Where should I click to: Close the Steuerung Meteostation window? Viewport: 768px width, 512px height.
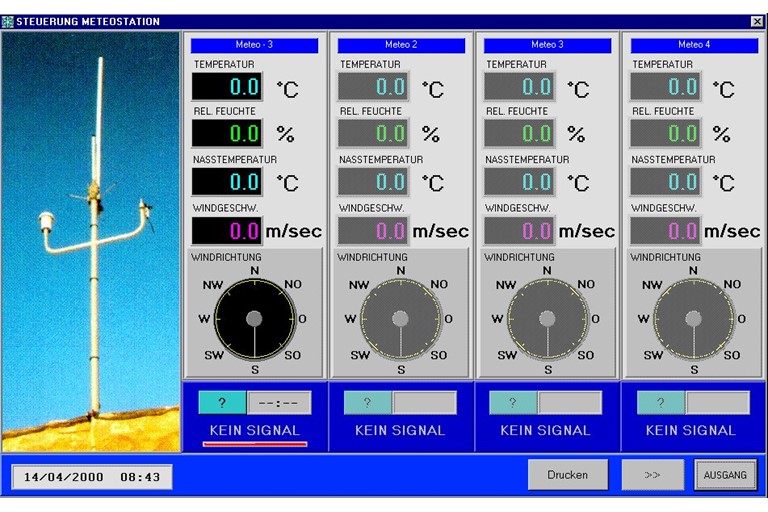point(757,22)
